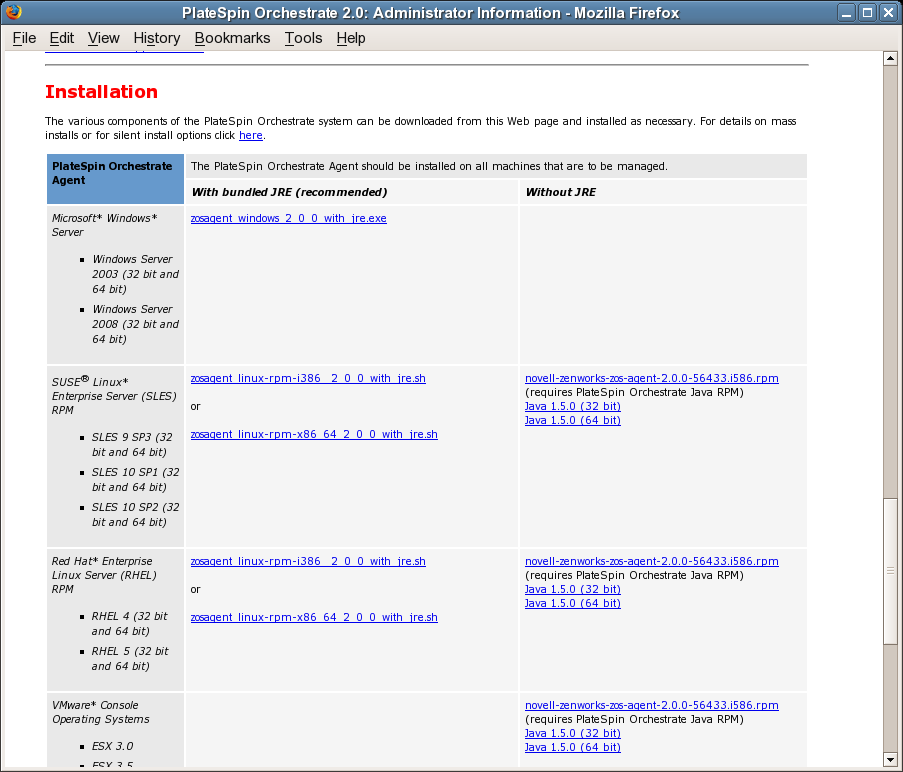Follow the 'here' silent install link
Image resolution: width=903 pixels, height=772 pixels.
click(251, 135)
